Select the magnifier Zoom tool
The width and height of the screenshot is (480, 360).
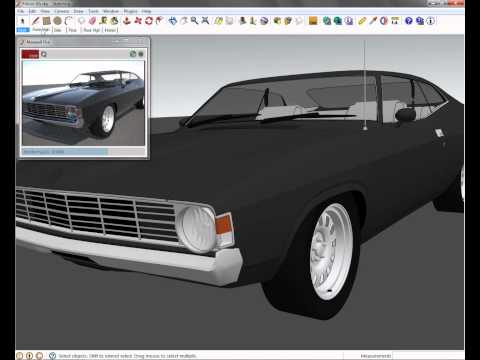click(x=194, y=21)
